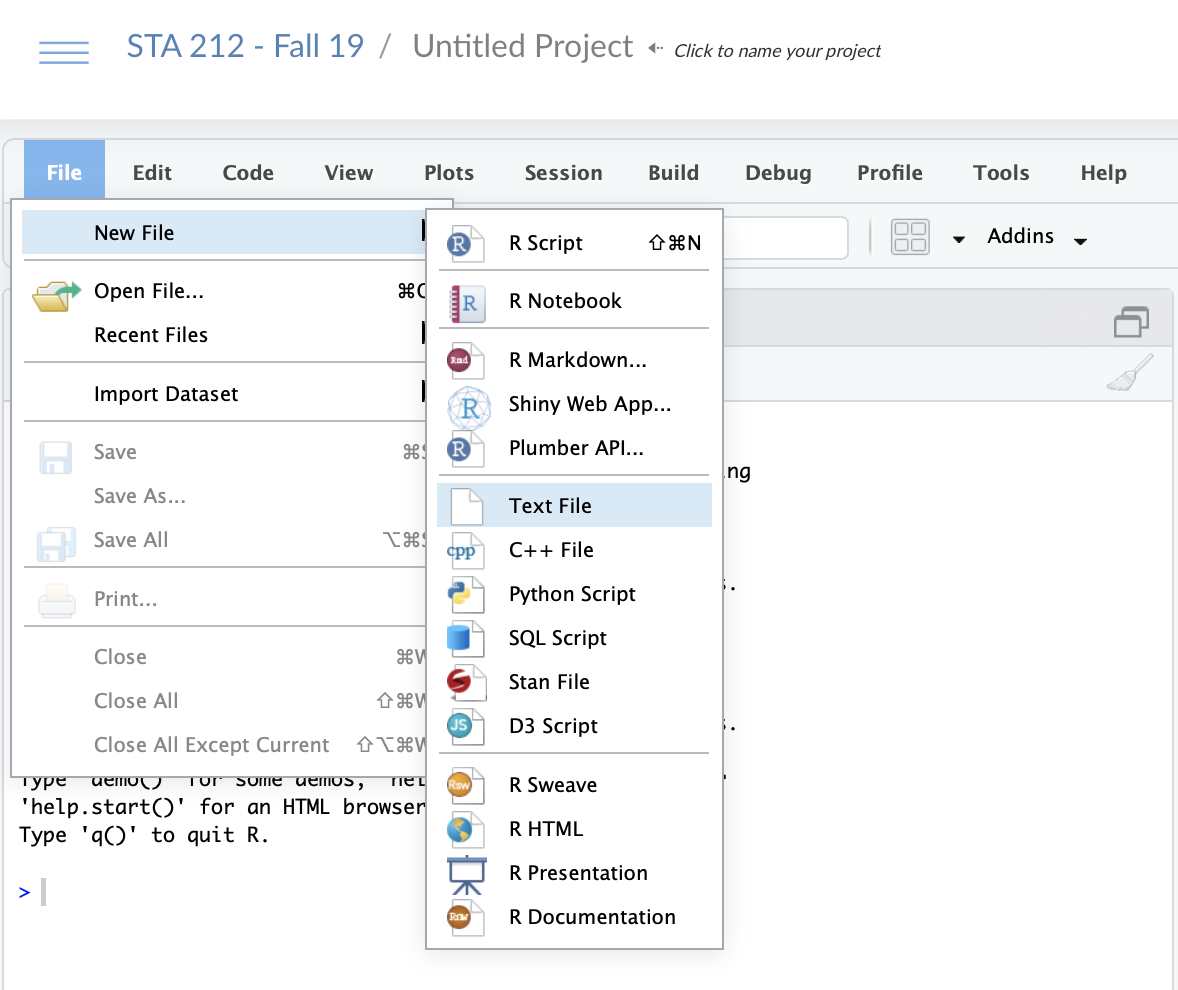Select R Notebook menu entry
Viewport: 1178px width, 990px height.
[x=575, y=302]
